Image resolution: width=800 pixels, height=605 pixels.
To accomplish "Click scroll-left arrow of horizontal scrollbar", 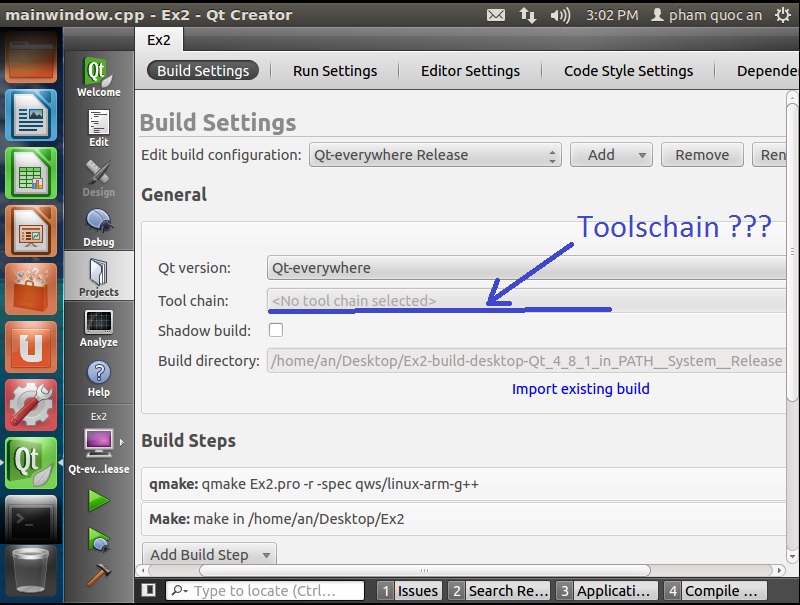I will click(143, 570).
